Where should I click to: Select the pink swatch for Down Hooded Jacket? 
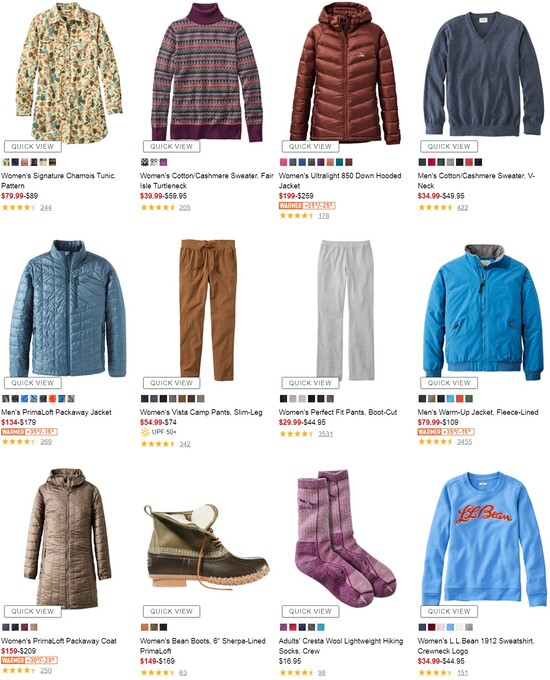coord(283,162)
